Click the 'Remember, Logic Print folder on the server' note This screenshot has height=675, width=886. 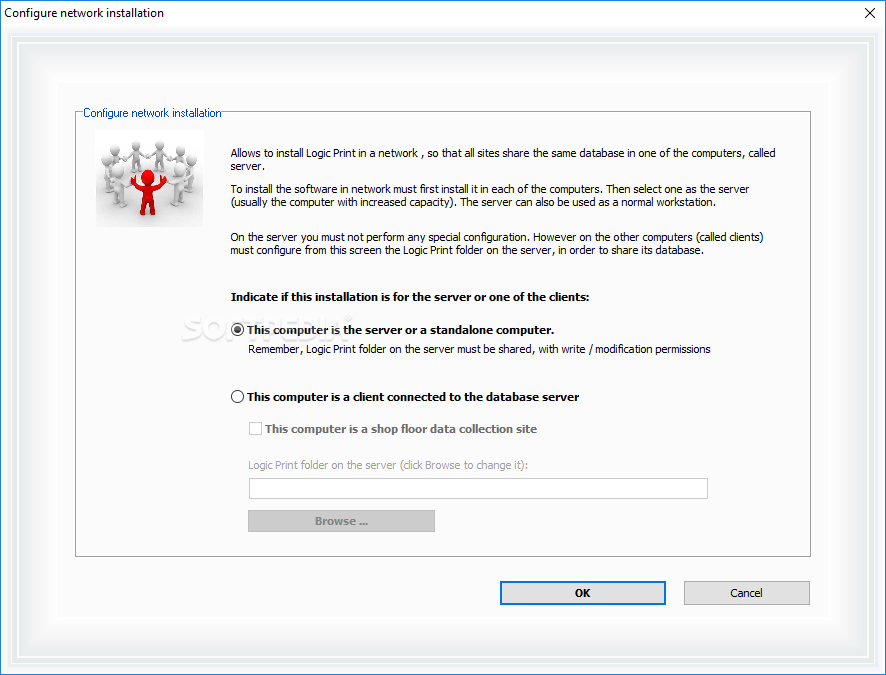pyautogui.click(x=479, y=349)
